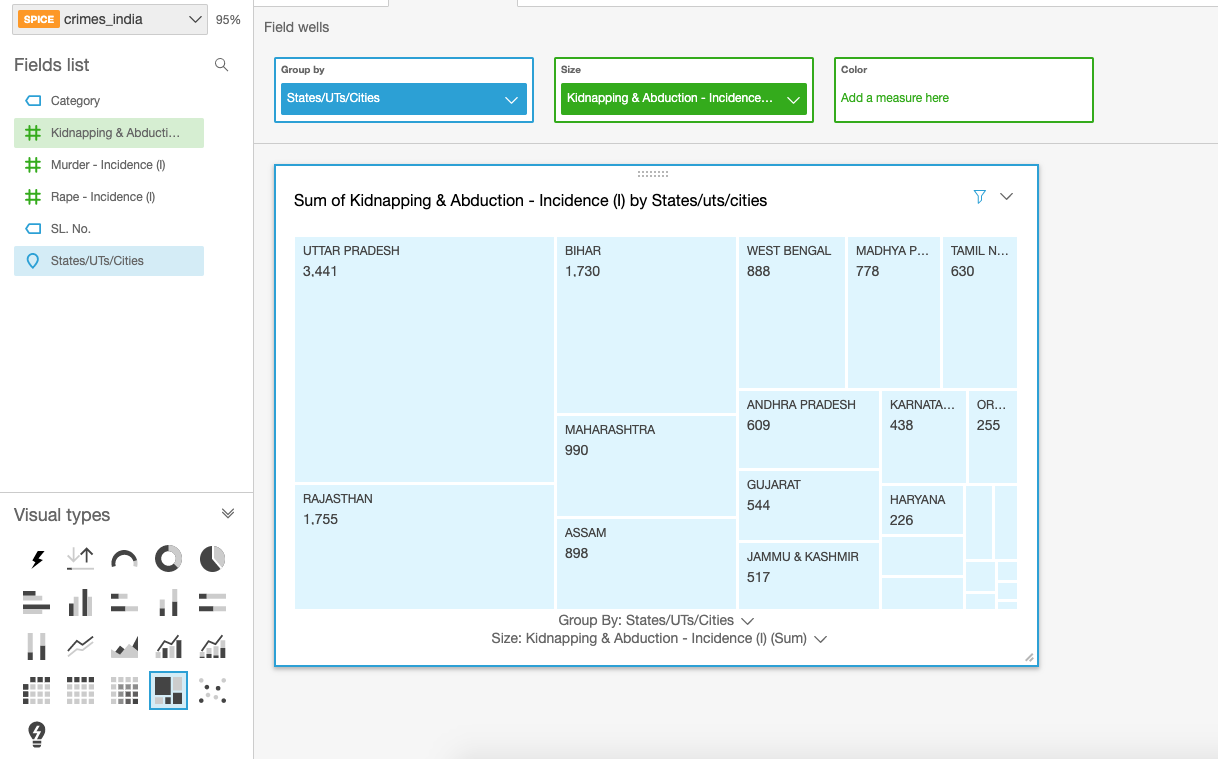Open the Kidnapping & Abduction Size dropdown
1218x759 pixels.
793,99
